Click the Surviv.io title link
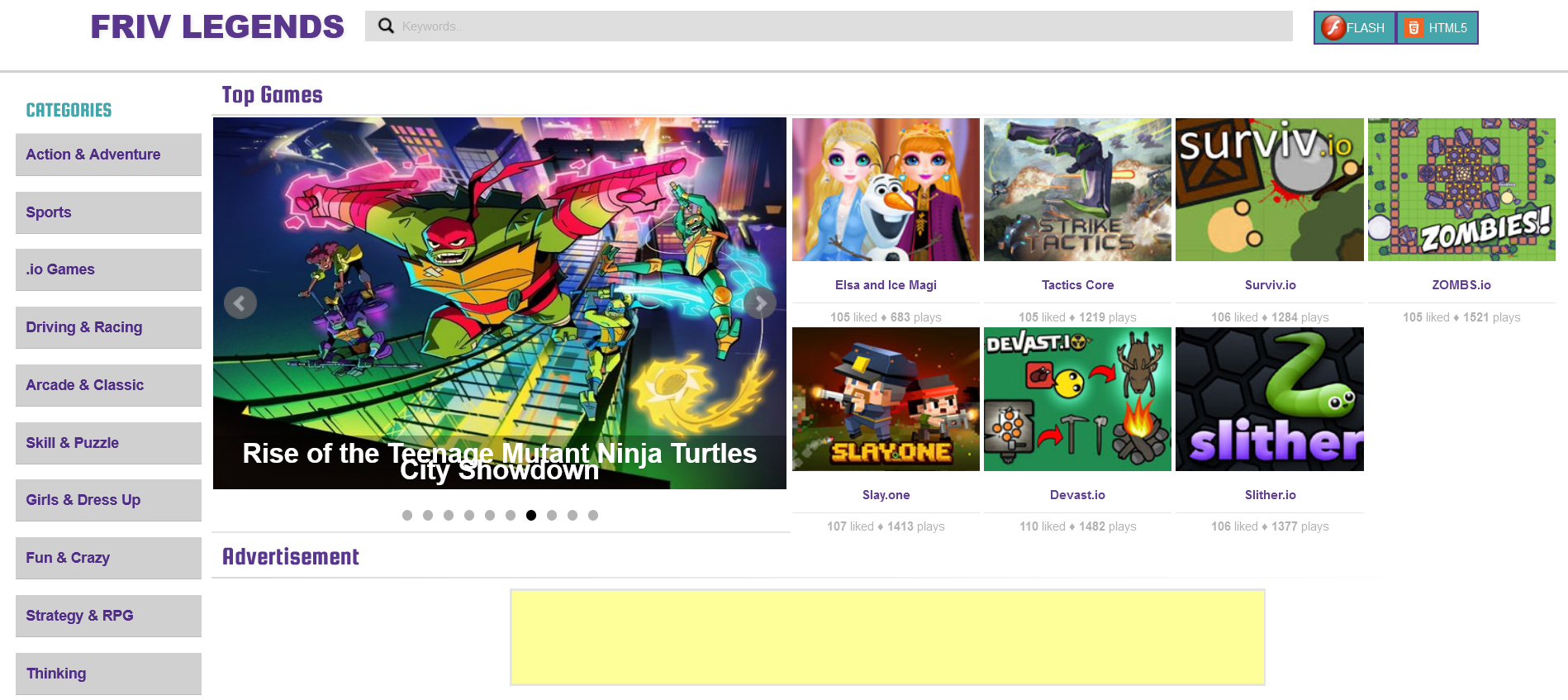The width and height of the screenshot is (1568, 700). point(1271,285)
